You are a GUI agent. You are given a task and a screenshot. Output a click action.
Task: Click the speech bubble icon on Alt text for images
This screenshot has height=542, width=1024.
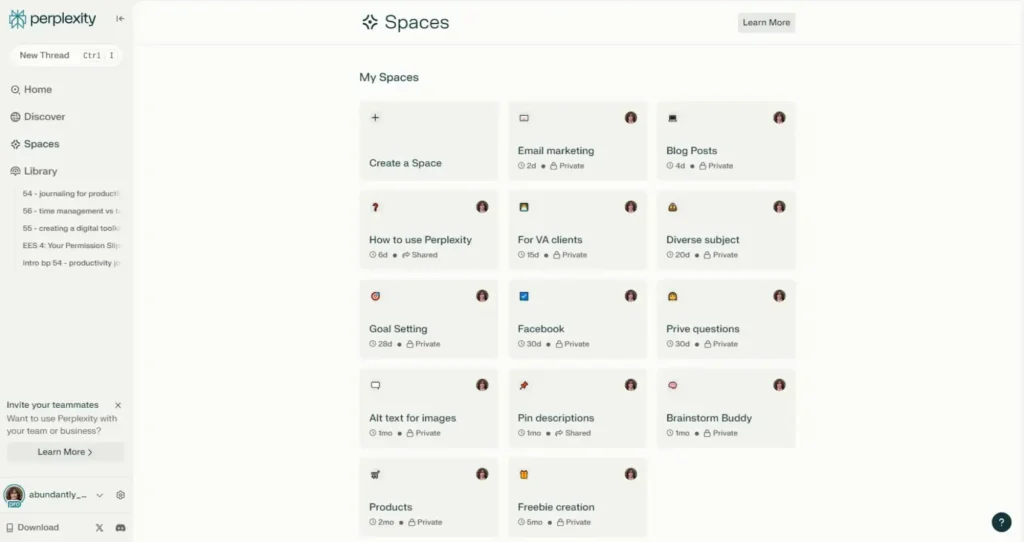pos(375,386)
